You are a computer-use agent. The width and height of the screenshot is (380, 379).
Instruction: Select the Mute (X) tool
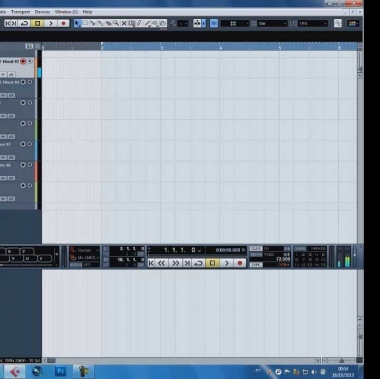[x=124, y=23]
